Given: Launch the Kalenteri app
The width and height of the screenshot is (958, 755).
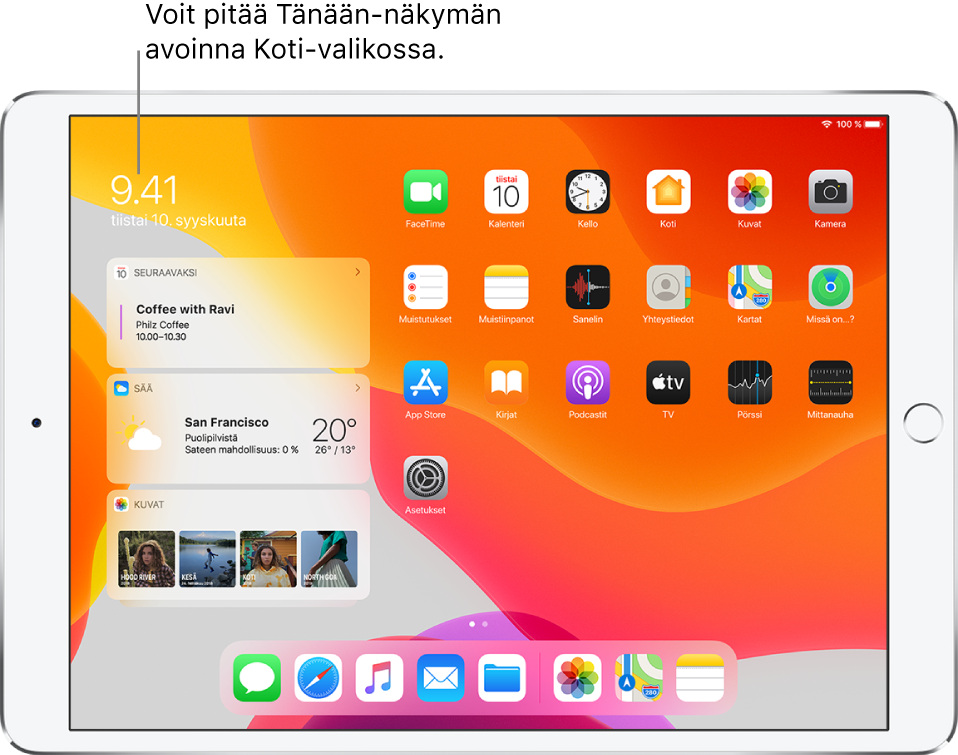Looking at the screenshot, I should coord(506,191).
